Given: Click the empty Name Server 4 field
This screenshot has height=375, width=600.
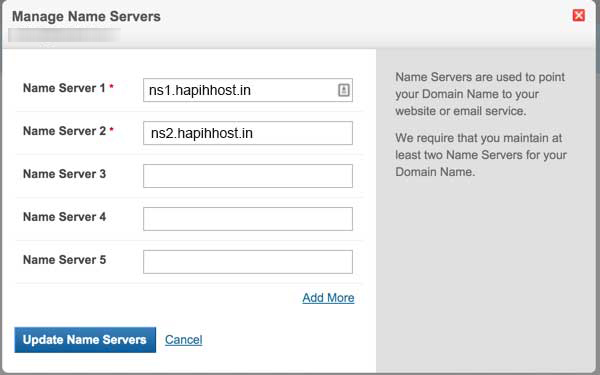Looking at the screenshot, I should click(248, 219).
